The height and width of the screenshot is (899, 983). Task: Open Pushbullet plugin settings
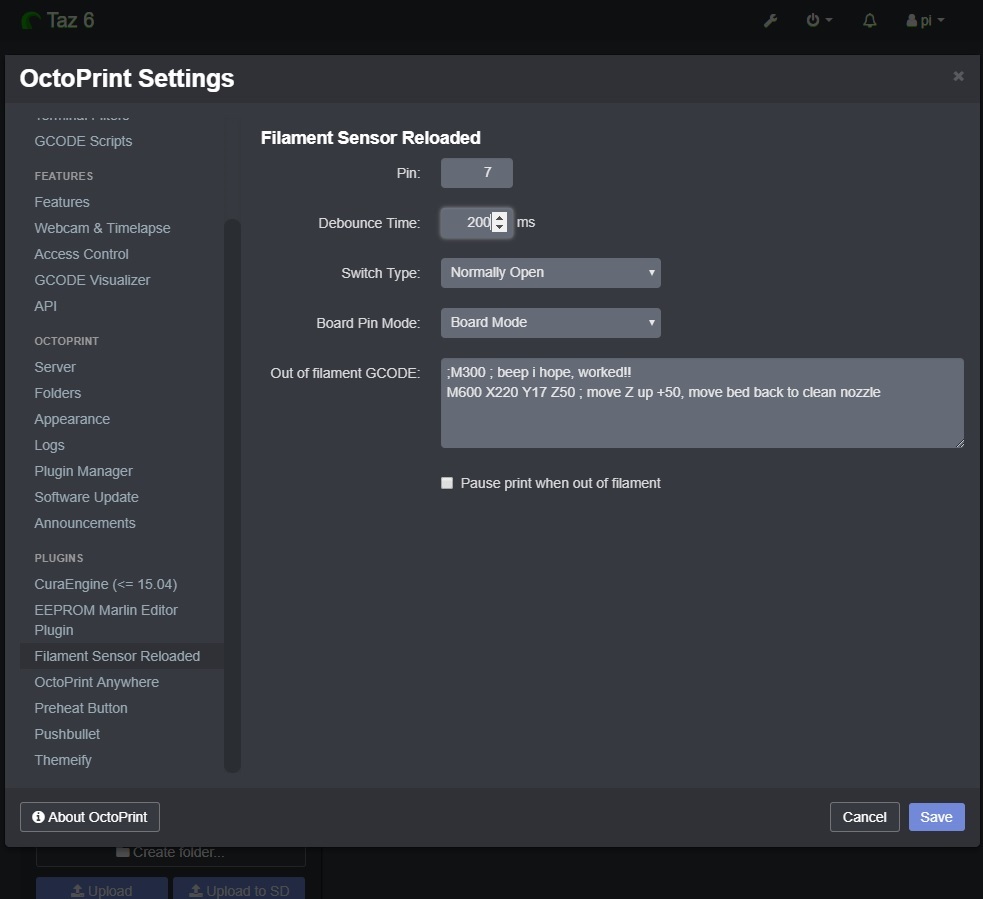67,734
